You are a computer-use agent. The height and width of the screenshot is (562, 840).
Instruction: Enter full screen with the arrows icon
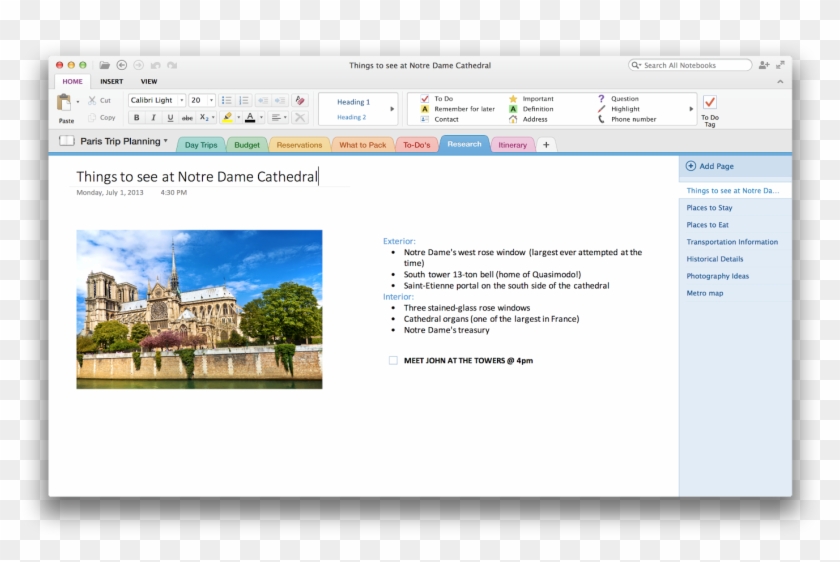click(x=781, y=65)
